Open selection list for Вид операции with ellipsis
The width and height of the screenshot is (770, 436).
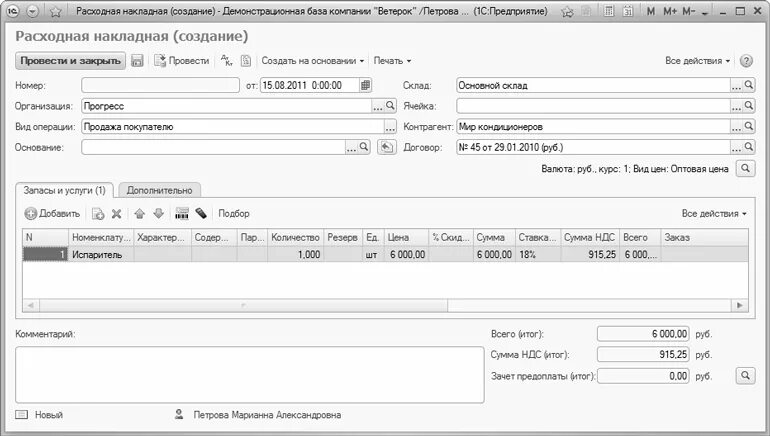click(390, 127)
